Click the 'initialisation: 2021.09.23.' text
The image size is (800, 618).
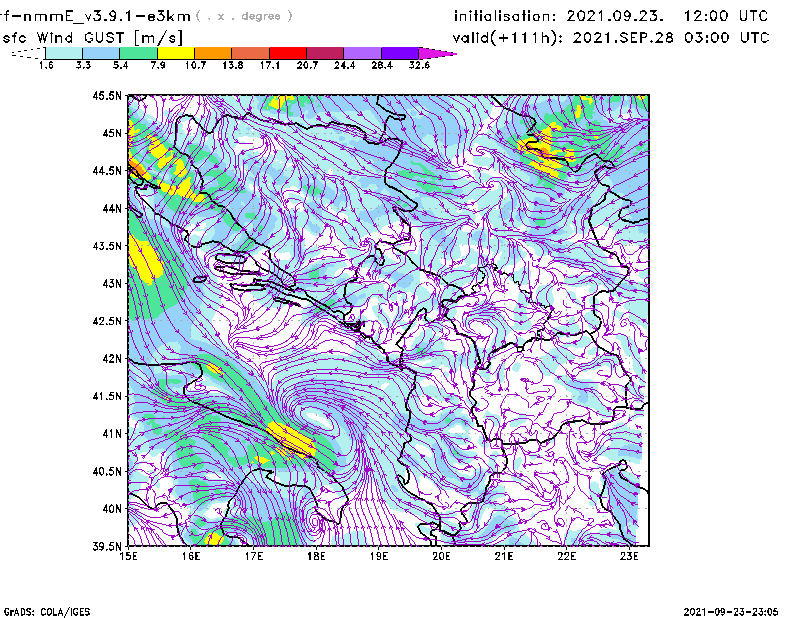(559, 16)
